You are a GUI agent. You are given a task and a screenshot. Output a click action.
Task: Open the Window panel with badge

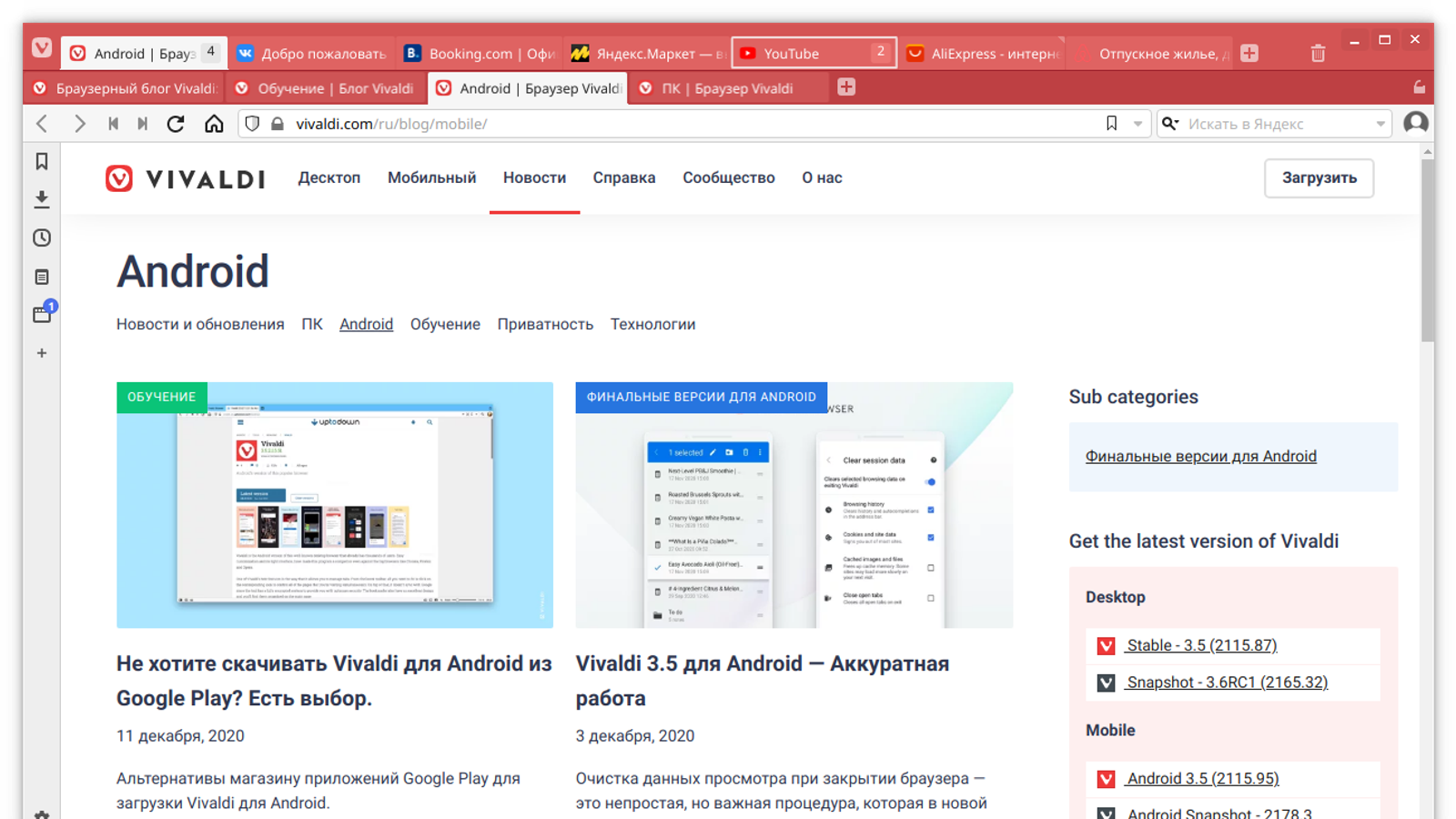click(x=43, y=313)
